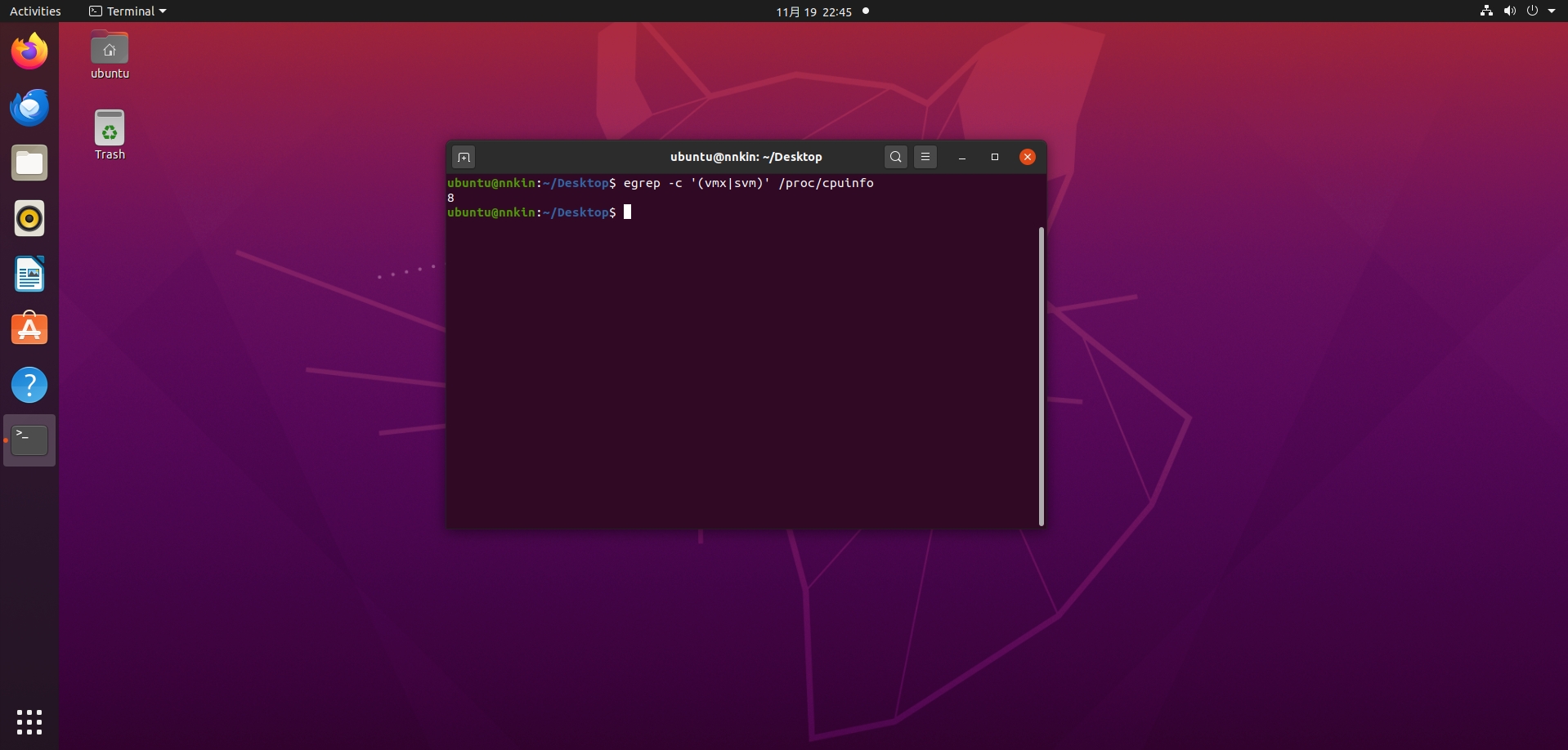Screen dimensions: 1568x750
Task: Open the Help icon in dock
Action: coord(29,385)
